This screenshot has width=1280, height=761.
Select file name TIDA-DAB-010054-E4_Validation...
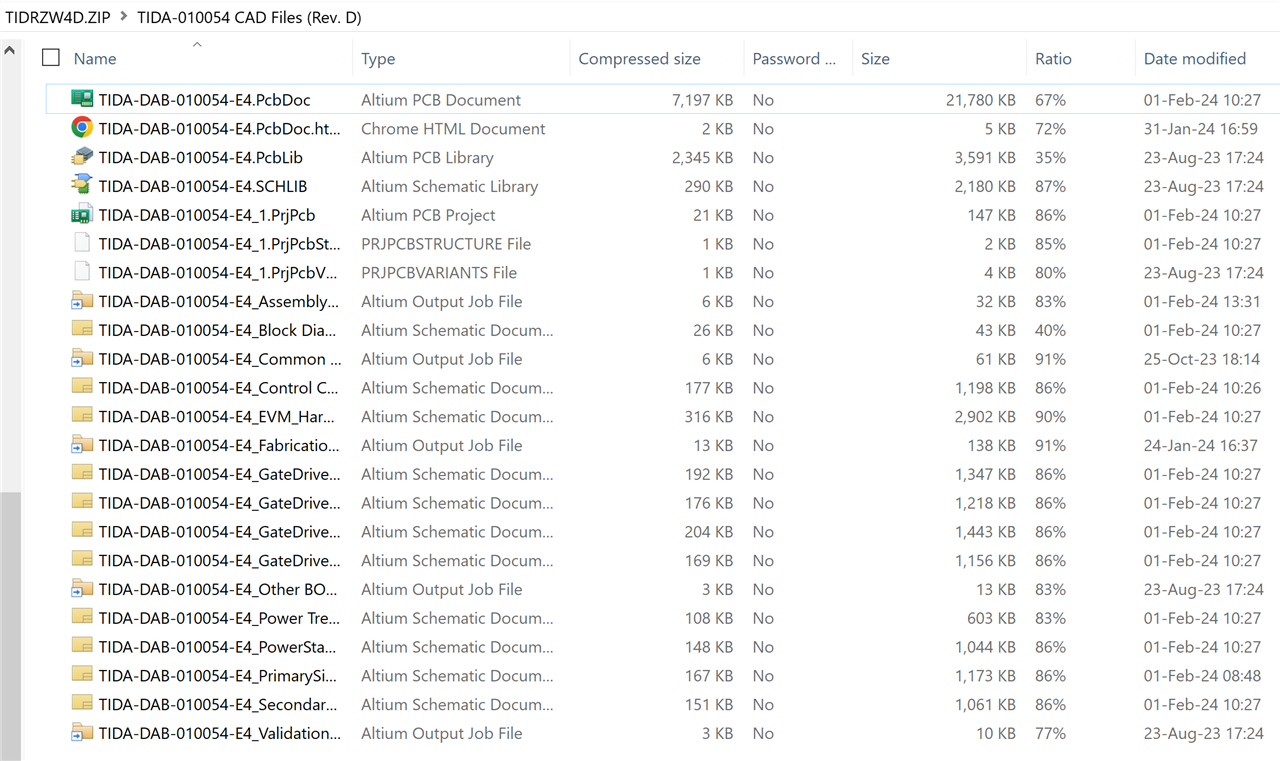(x=219, y=733)
